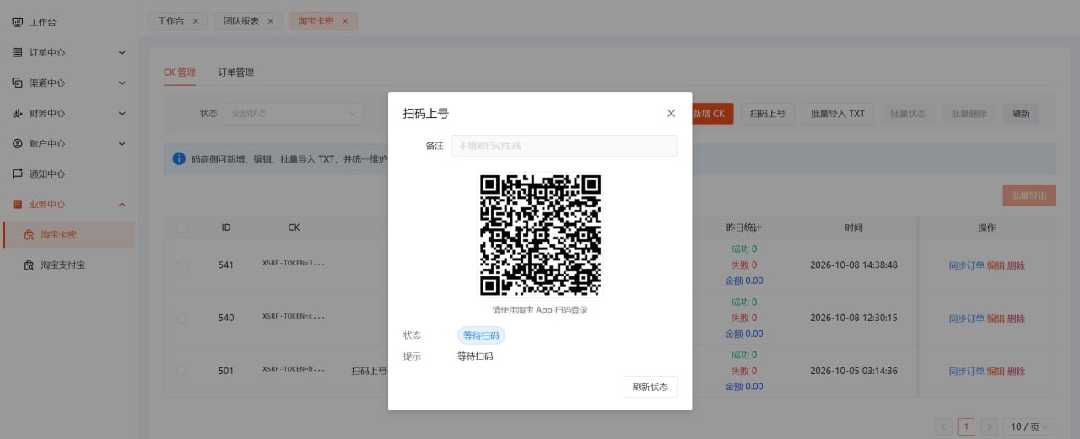
Task: Click the 淘宝卡密 bag icon in sidebar
Action: pyautogui.click(x=29, y=234)
